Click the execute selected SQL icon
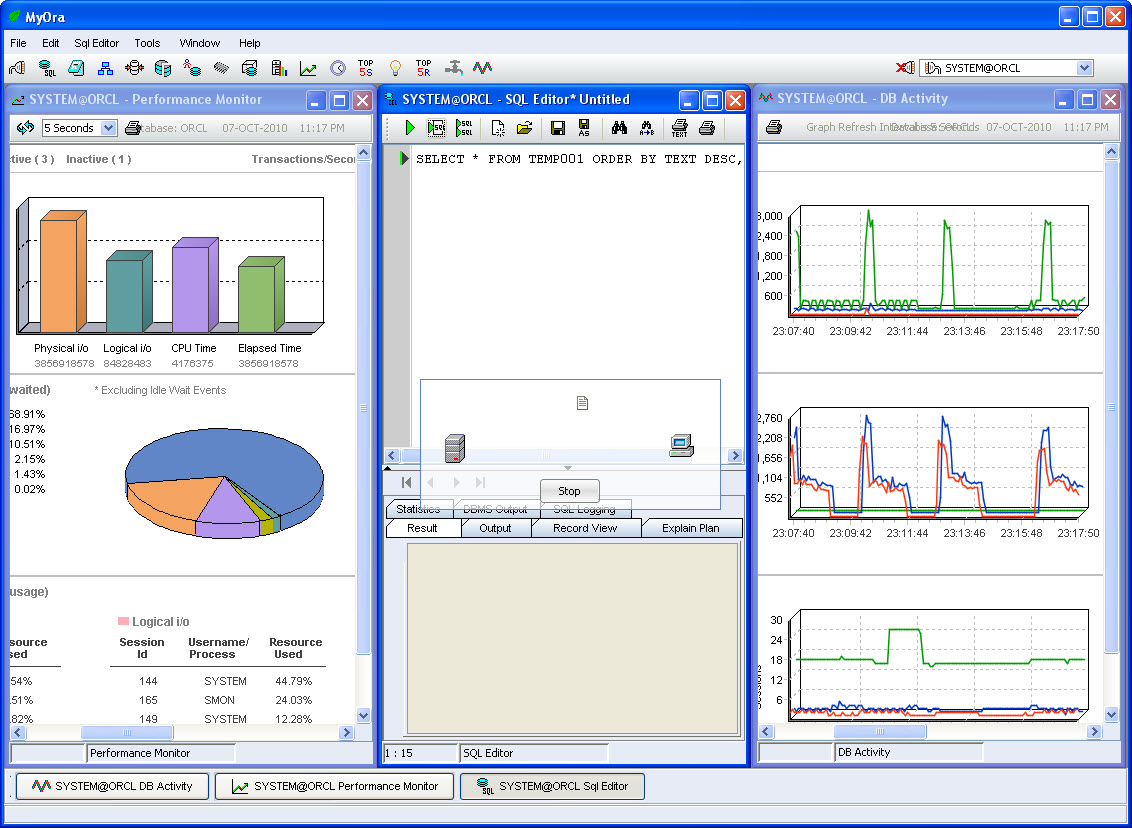 coord(436,128)
